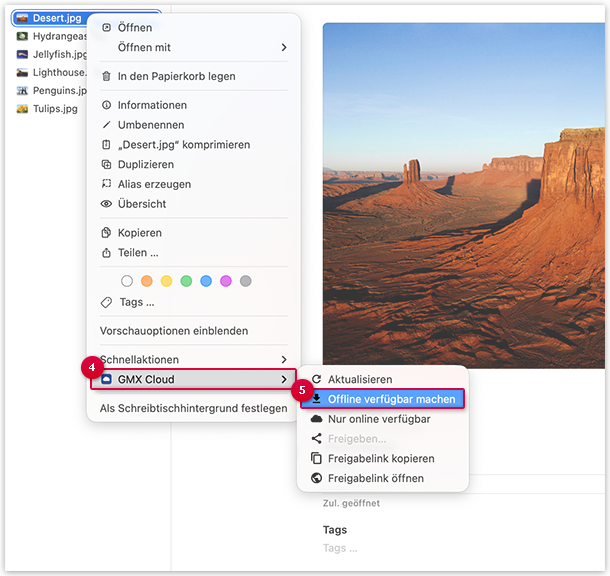This screenshot has height=576, width=610.
Task: Click the share-nodes icon beside Freigeben
Action: pyautogui.click(x=317, y=438)
